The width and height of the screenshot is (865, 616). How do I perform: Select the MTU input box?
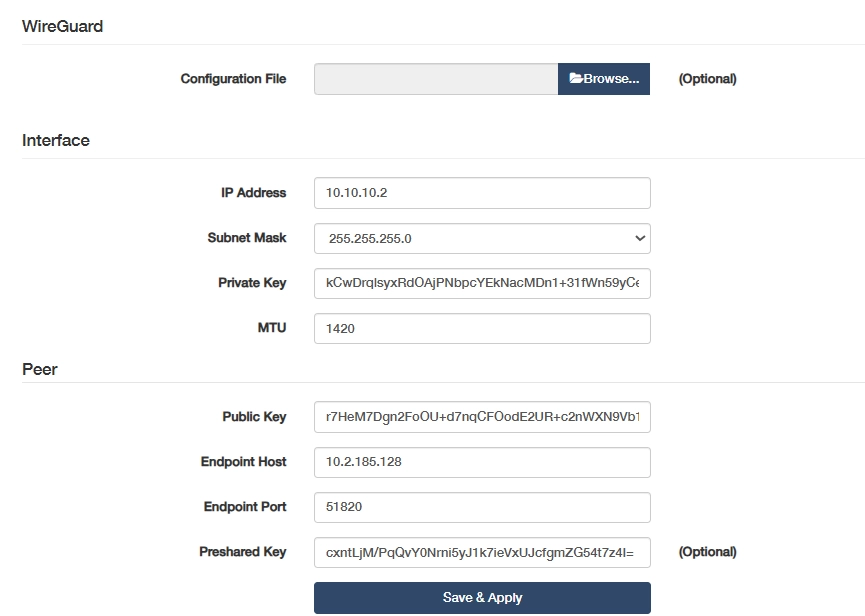(482, 328)
